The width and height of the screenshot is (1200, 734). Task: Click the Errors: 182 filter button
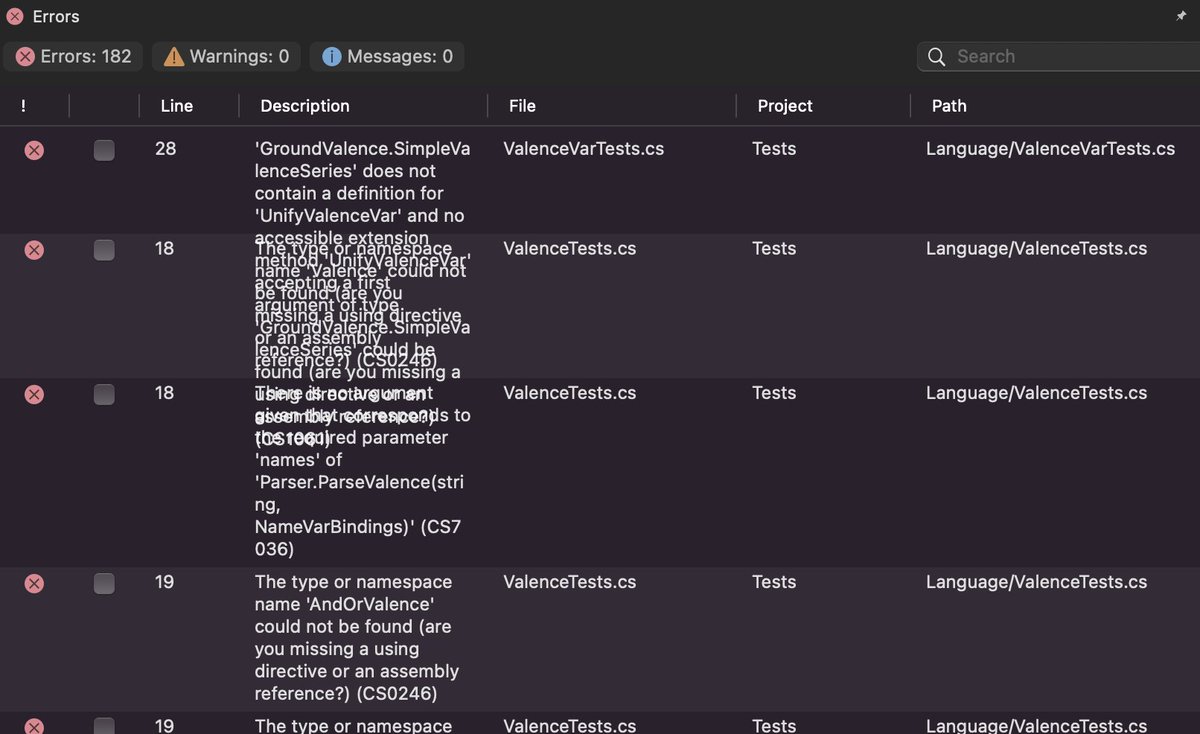(x=72, y=56)
